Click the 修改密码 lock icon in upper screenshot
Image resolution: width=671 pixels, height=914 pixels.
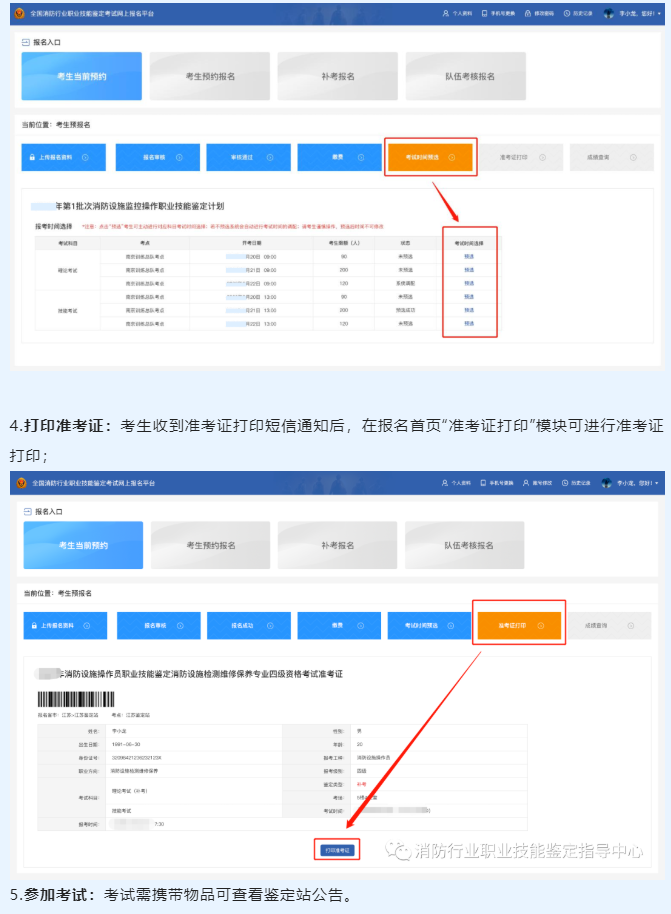click(x=529, y=14)
